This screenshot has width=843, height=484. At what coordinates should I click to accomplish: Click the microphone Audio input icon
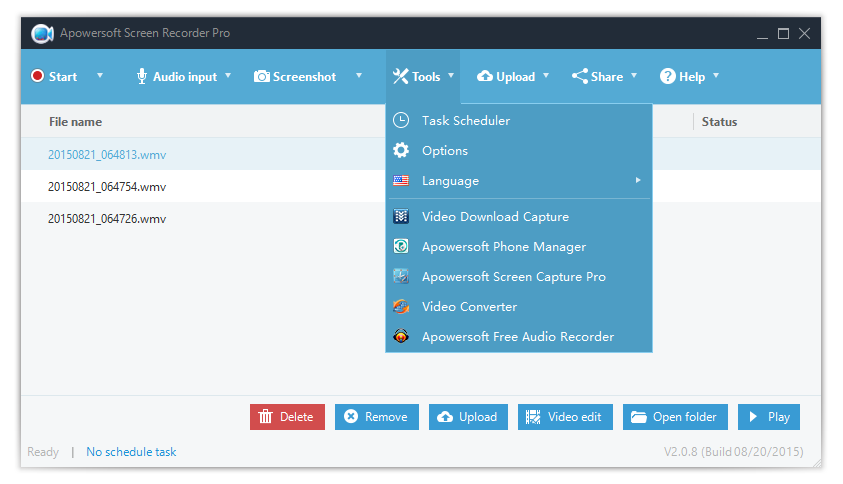(x=141, y=76)
